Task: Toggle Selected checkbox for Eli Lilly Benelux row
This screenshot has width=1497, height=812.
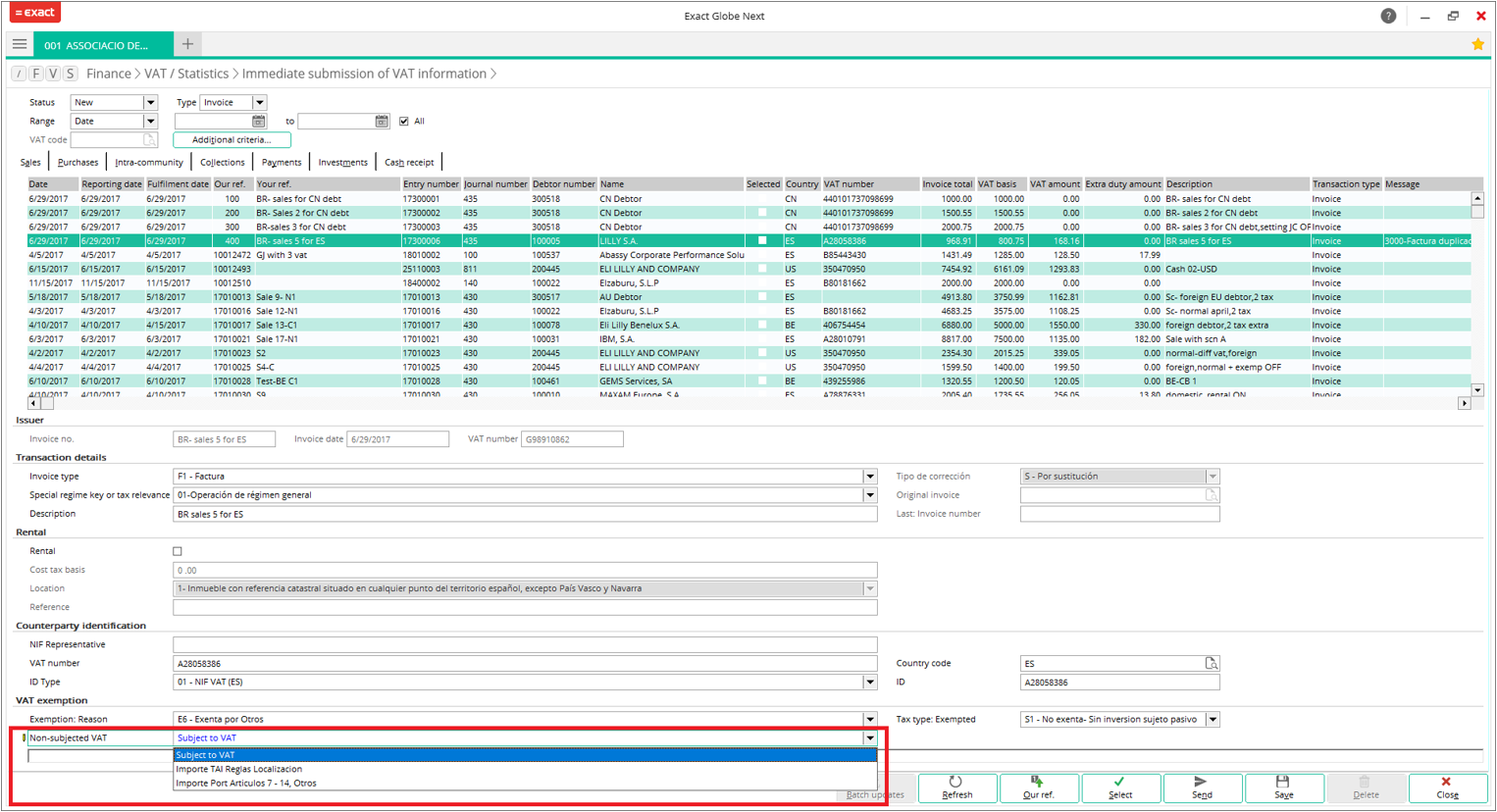Action: [x=762, y=326]
